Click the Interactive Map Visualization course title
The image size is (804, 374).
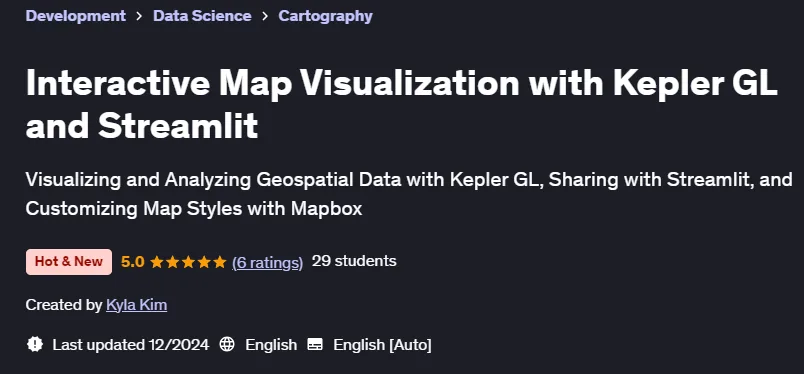pos(401,105)
